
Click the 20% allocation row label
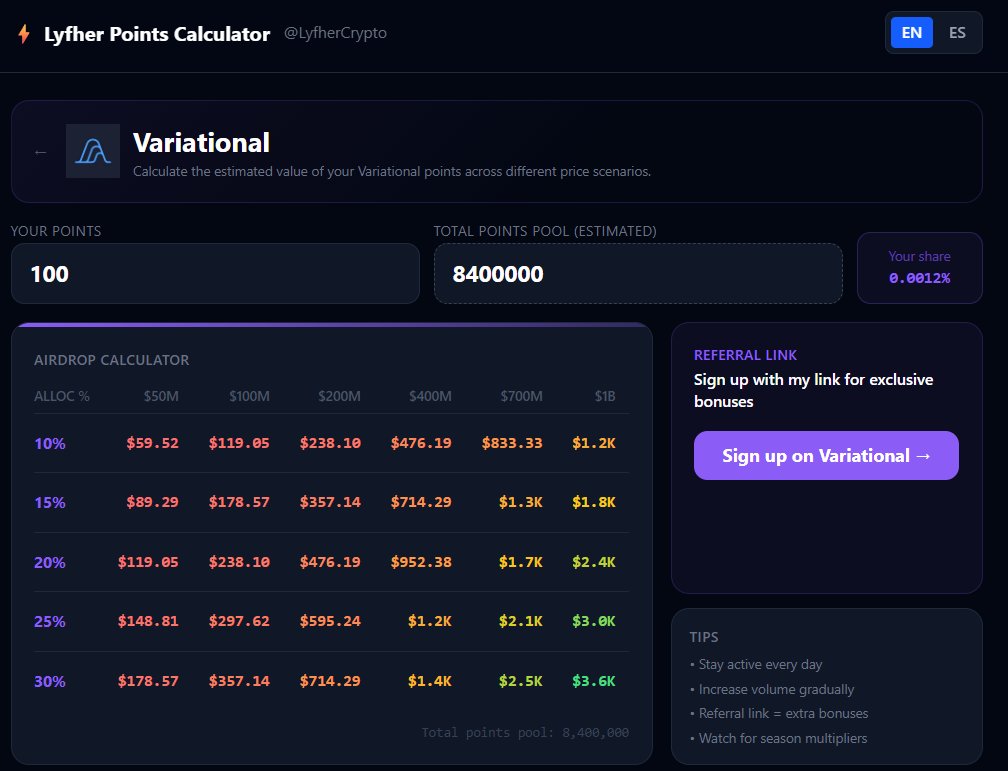50,563
